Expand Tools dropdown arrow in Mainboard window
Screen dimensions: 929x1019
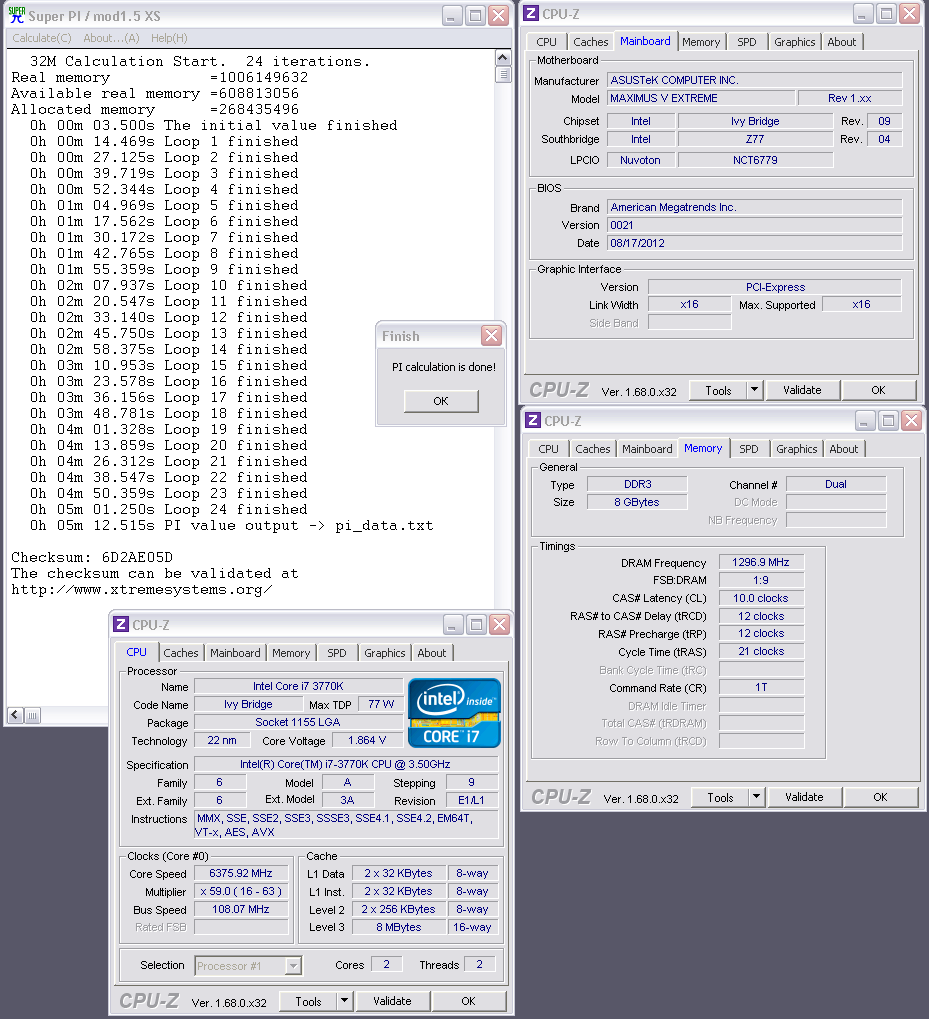coord(754,391)
